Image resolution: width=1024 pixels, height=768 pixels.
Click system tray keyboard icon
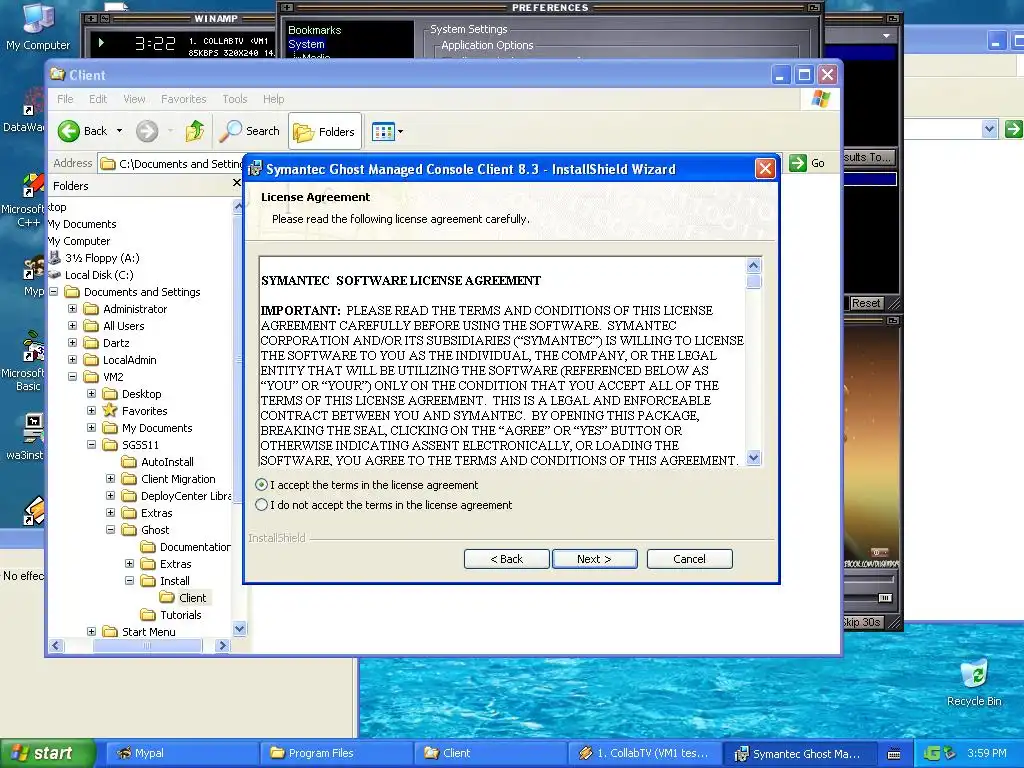coord(894,754)
